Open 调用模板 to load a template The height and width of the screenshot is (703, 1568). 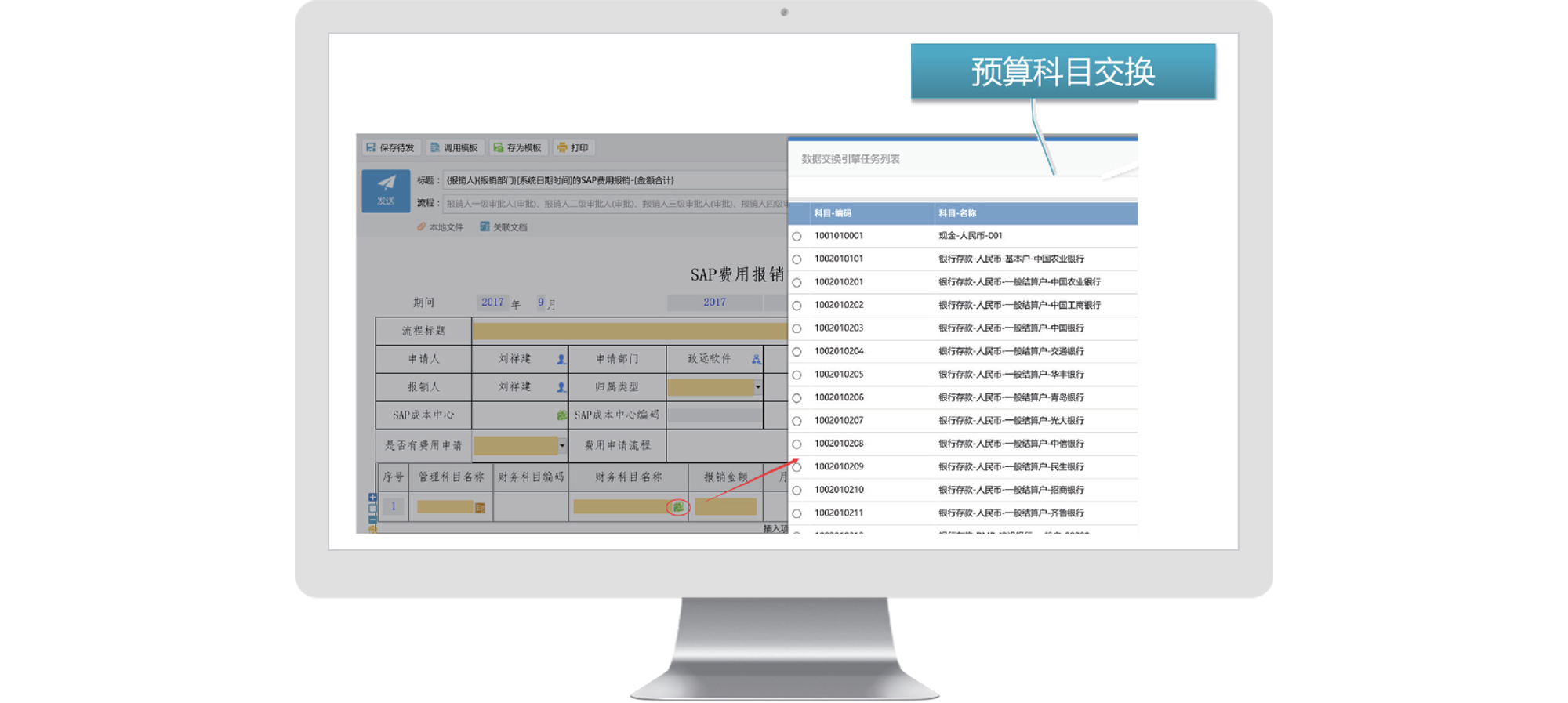pos(454,147)
